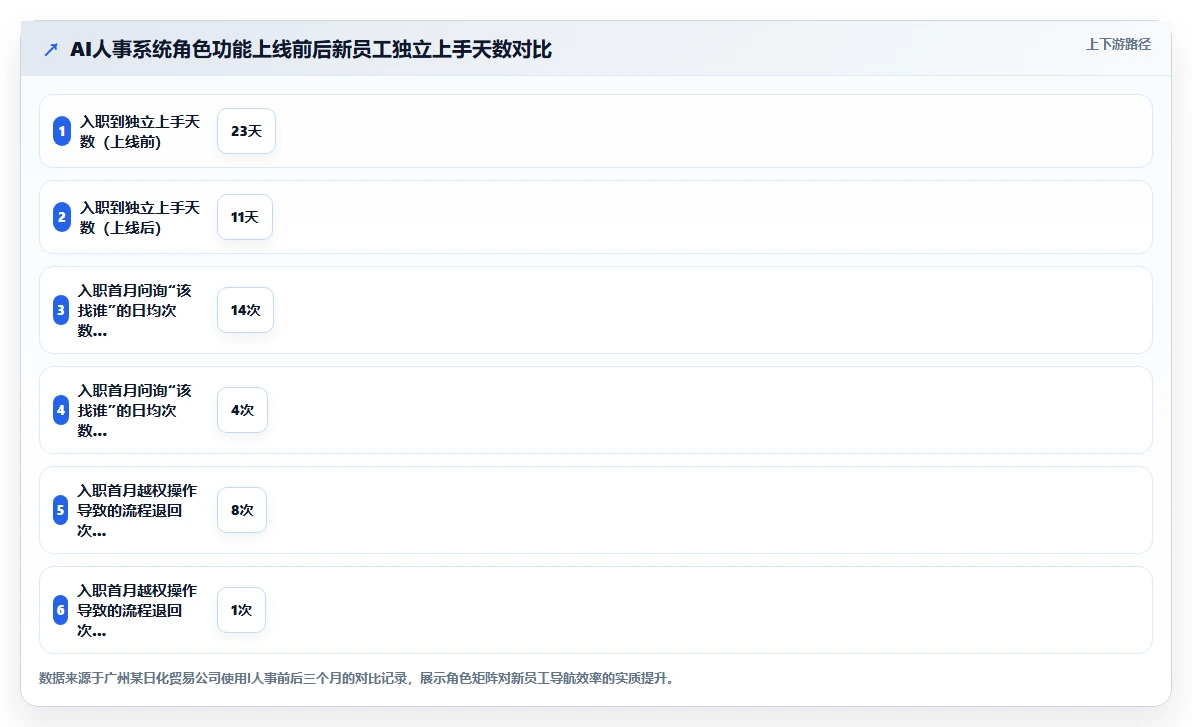1192x727 pixels.
Task: Click the 1次 value chip
Action: pos(242,610)
